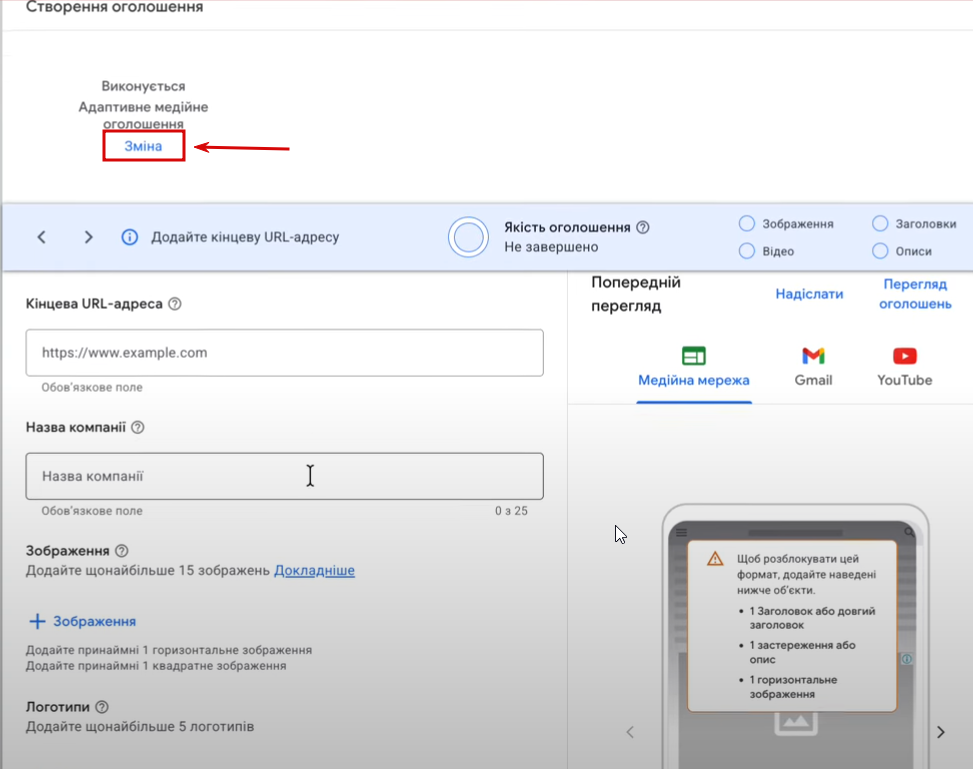Click Додайте принаймні 1 квадратне зображення text
Viewport: 973px width, 769px height.
(156, 666)
